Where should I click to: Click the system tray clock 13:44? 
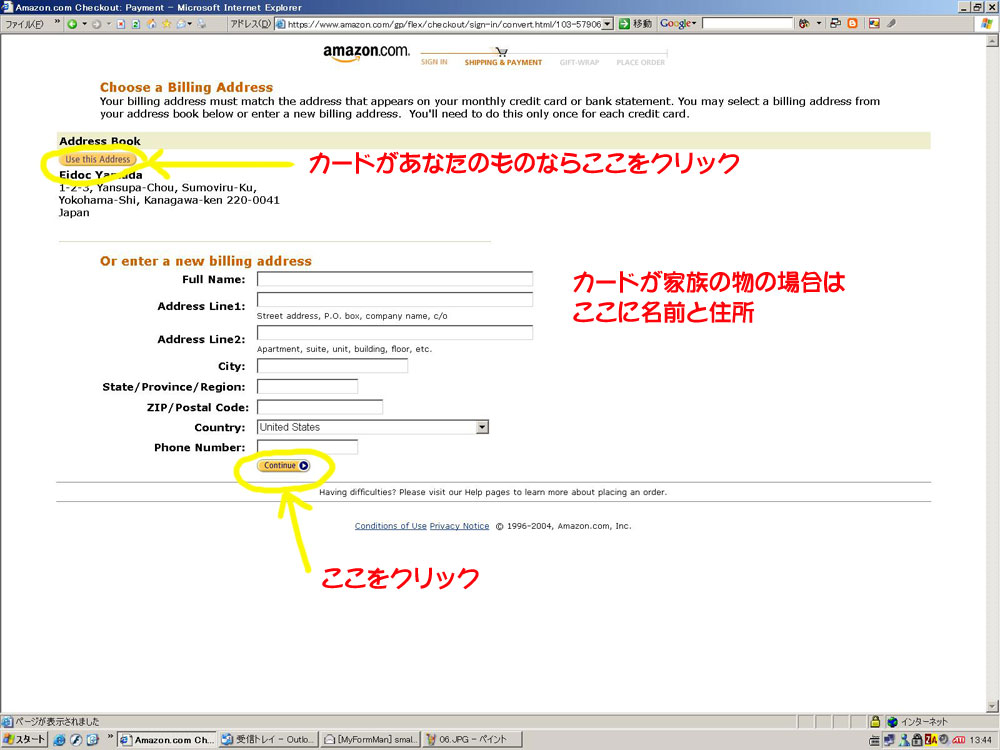coord(981,740)
